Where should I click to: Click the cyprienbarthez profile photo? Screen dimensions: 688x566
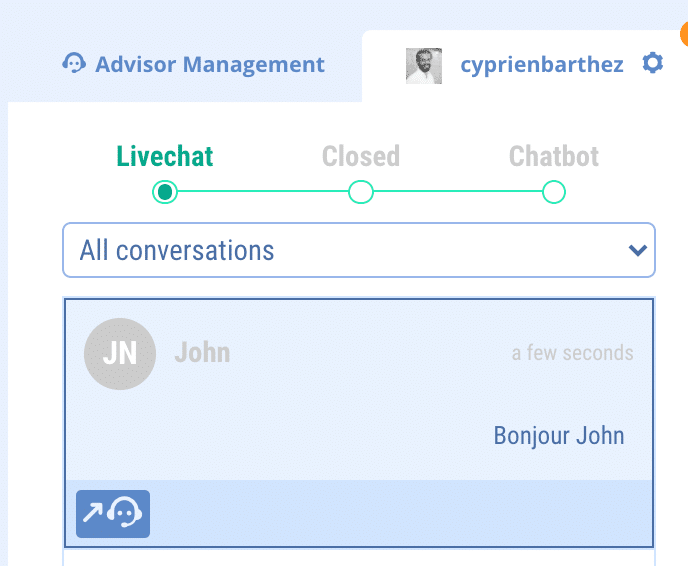click(x=424, y=65)
